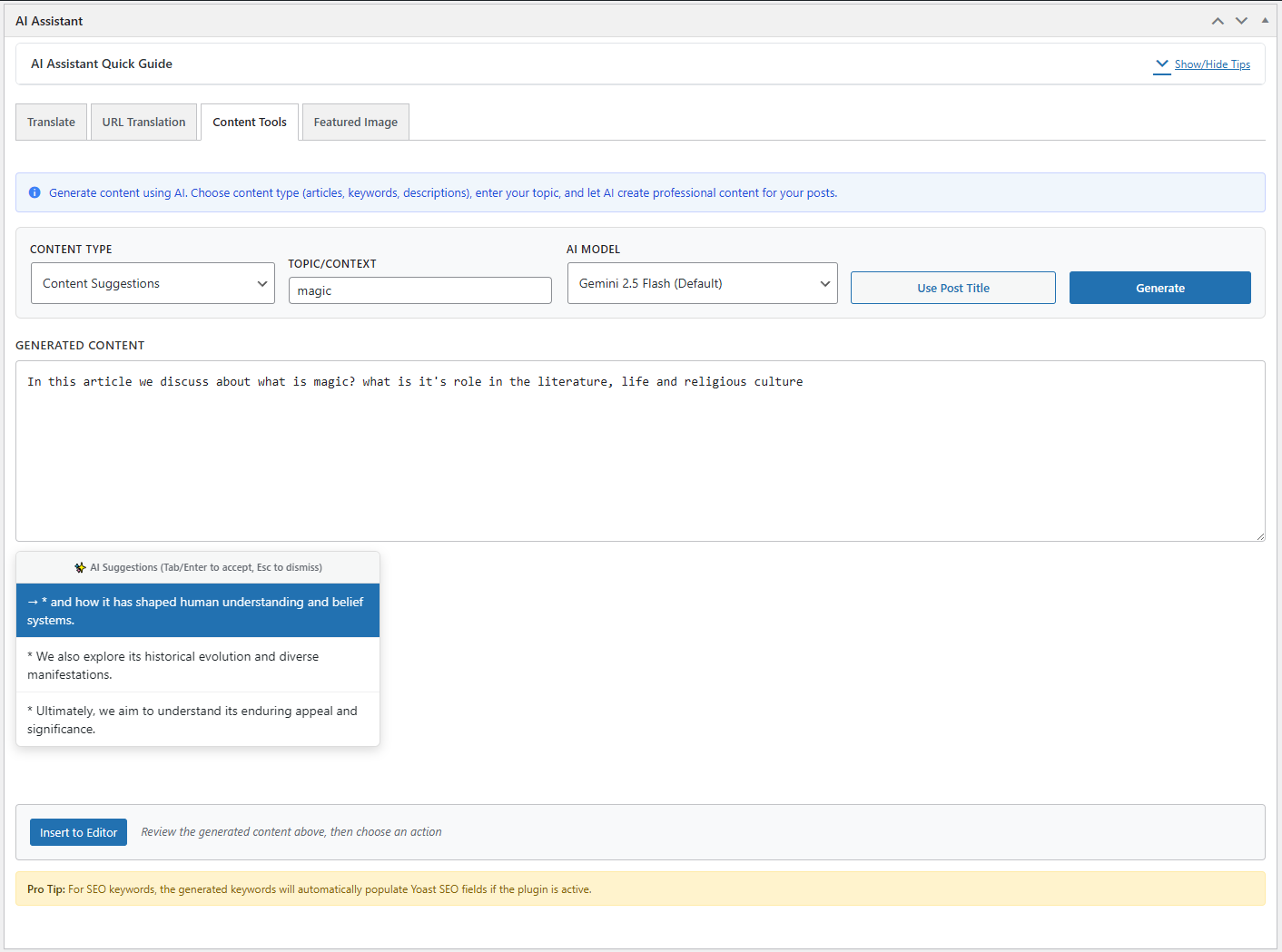
Task: Click the chevron icon beside Show/Hide Tips
Action: click(1162, 64)
